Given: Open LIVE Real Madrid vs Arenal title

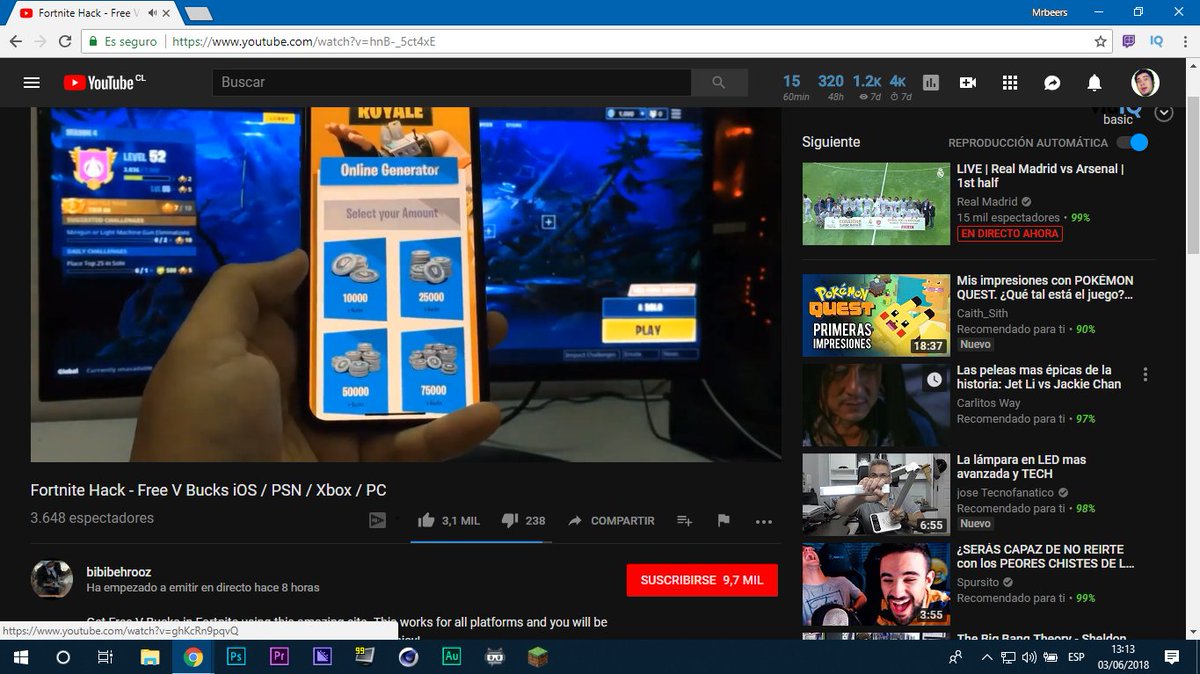Looking at the screenshot, I should point(1040,176).
